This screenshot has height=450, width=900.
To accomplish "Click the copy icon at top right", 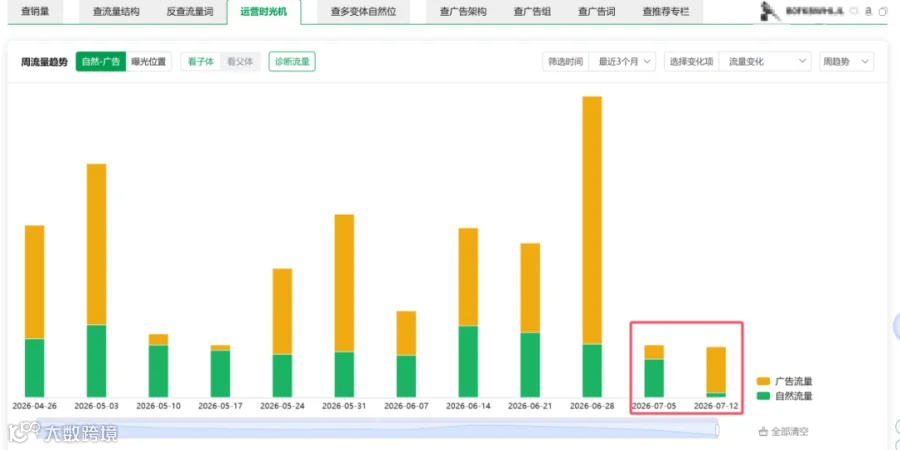I will pyautogui.click(x=883, y=11).
